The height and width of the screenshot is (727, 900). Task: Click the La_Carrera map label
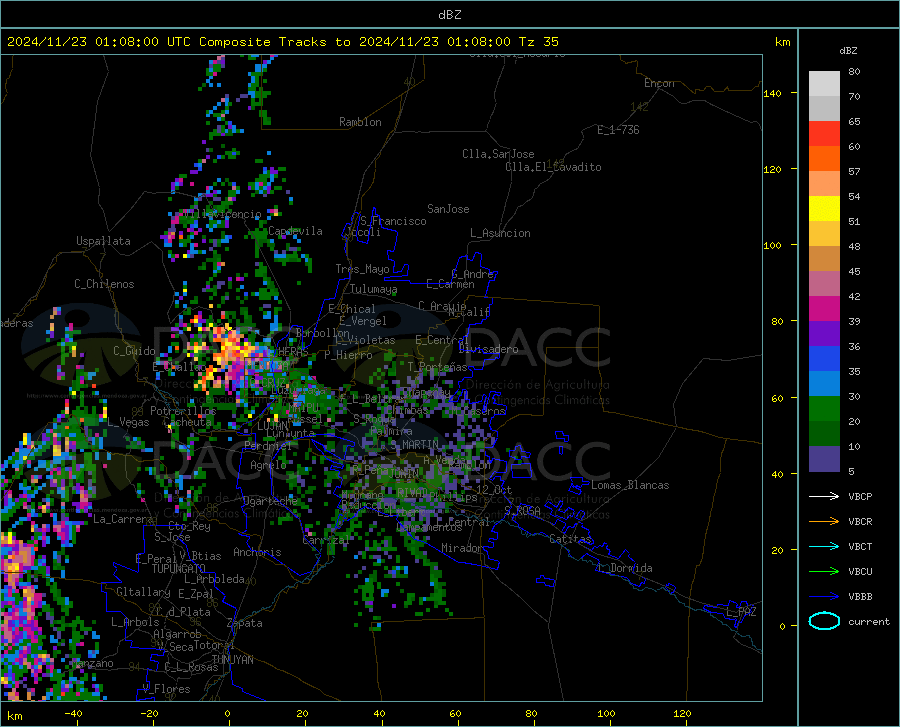[x=123, y=519]
